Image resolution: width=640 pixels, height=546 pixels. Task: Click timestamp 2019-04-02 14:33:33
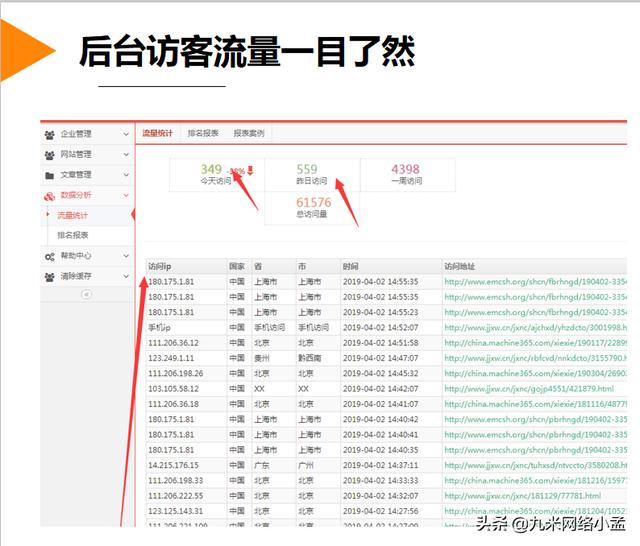[380, 481]
